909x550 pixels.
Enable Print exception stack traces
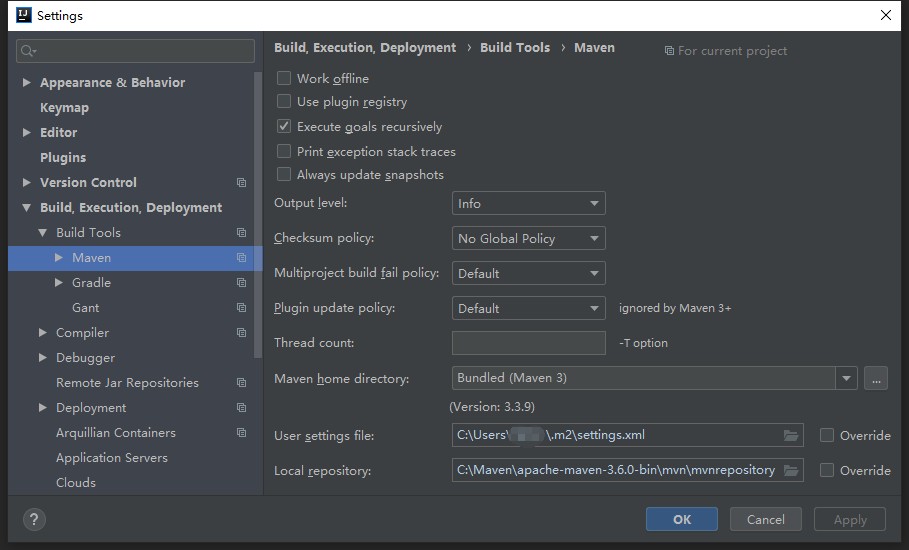click(x=284, y=151)
